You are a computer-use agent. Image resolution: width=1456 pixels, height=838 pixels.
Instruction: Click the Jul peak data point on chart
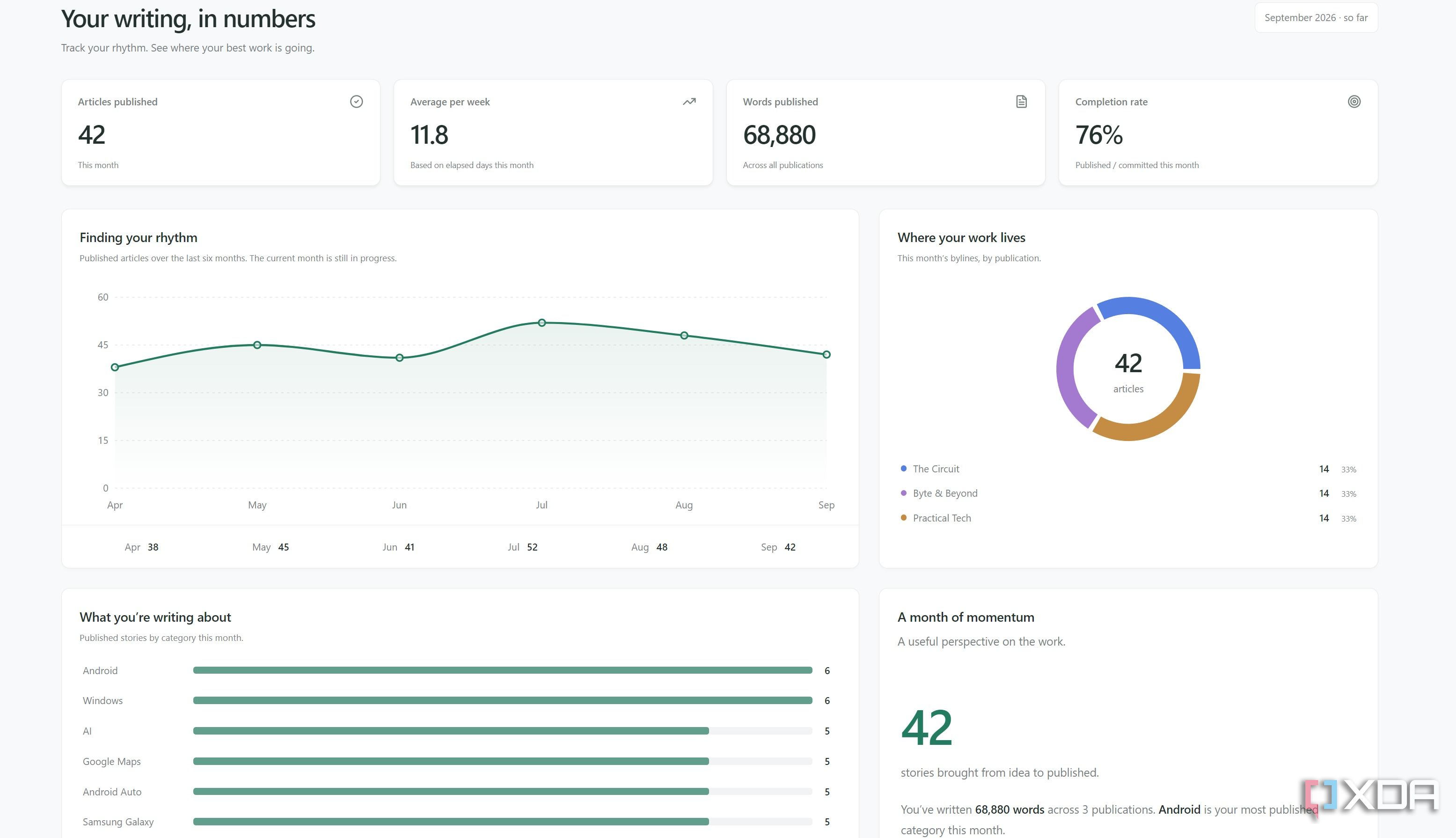(x=541, y=323)
